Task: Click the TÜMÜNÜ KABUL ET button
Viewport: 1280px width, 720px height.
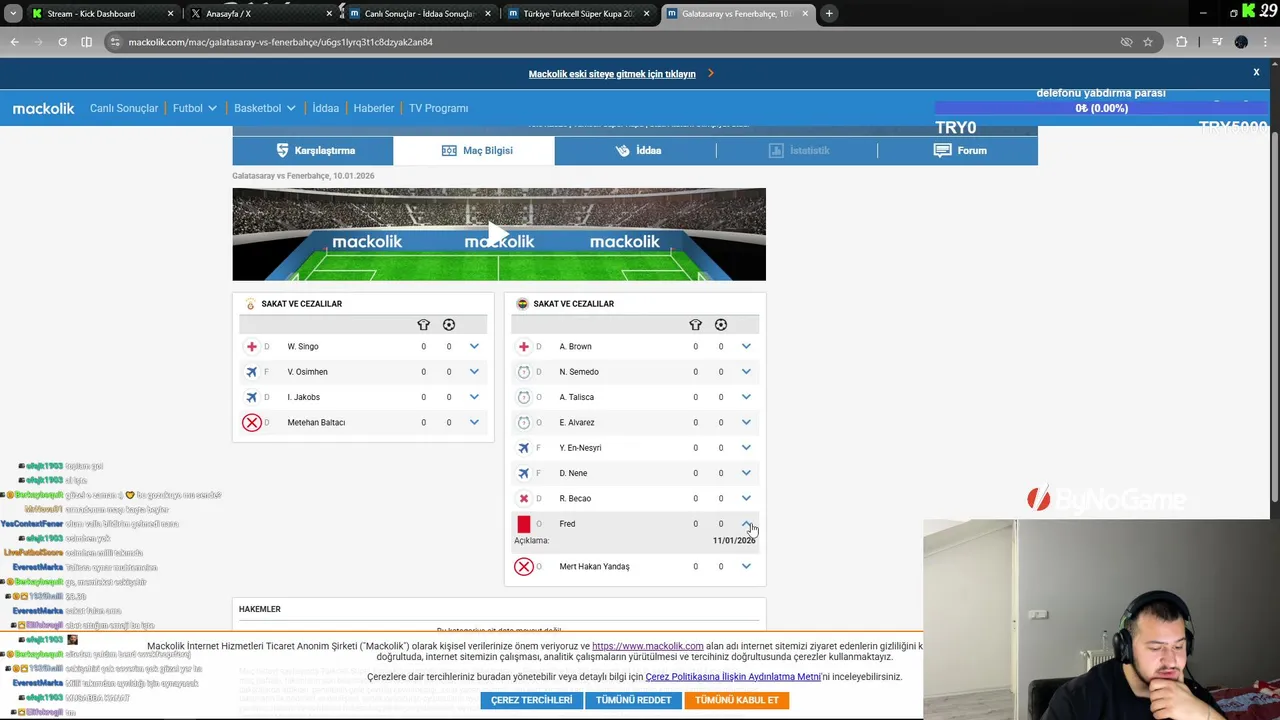Action: tap(737, 700)
